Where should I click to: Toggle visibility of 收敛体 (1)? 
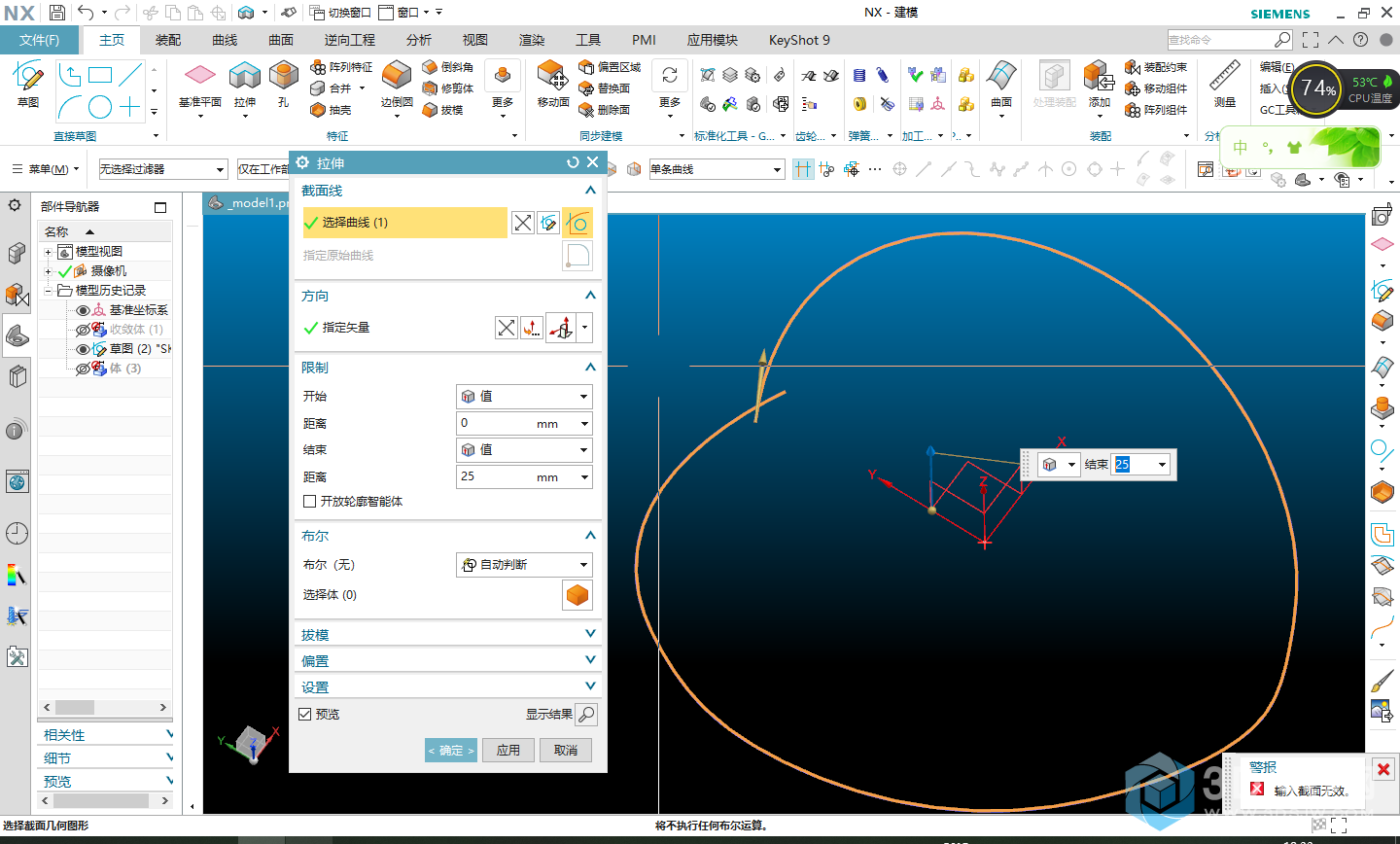tap(83, 330)
